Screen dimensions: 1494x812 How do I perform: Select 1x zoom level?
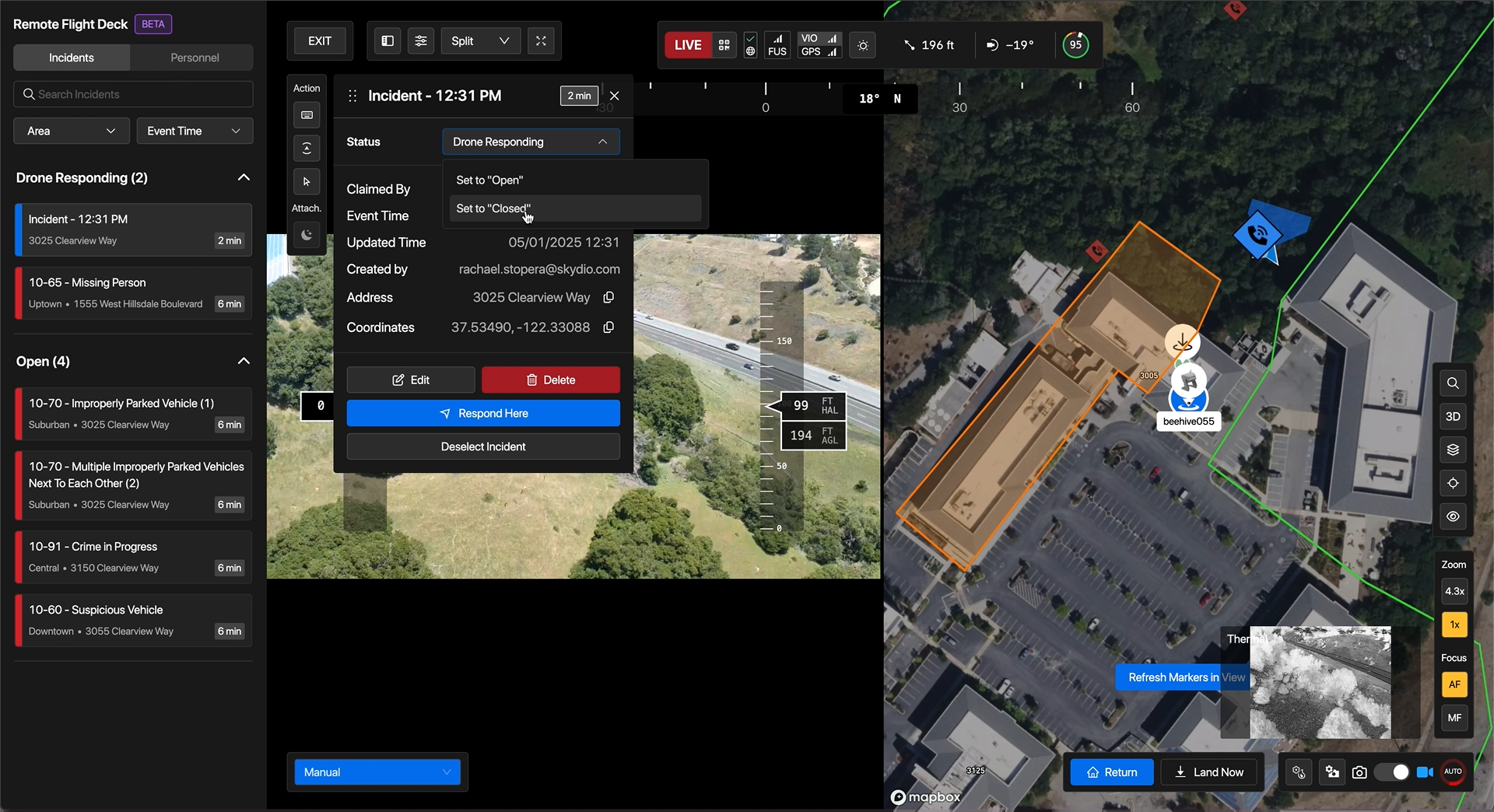pyautogui.click(x=1454, y=625)
